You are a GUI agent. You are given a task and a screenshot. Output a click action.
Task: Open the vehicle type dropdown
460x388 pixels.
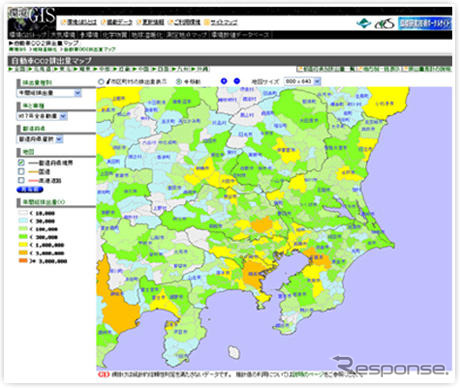(42, 116)
